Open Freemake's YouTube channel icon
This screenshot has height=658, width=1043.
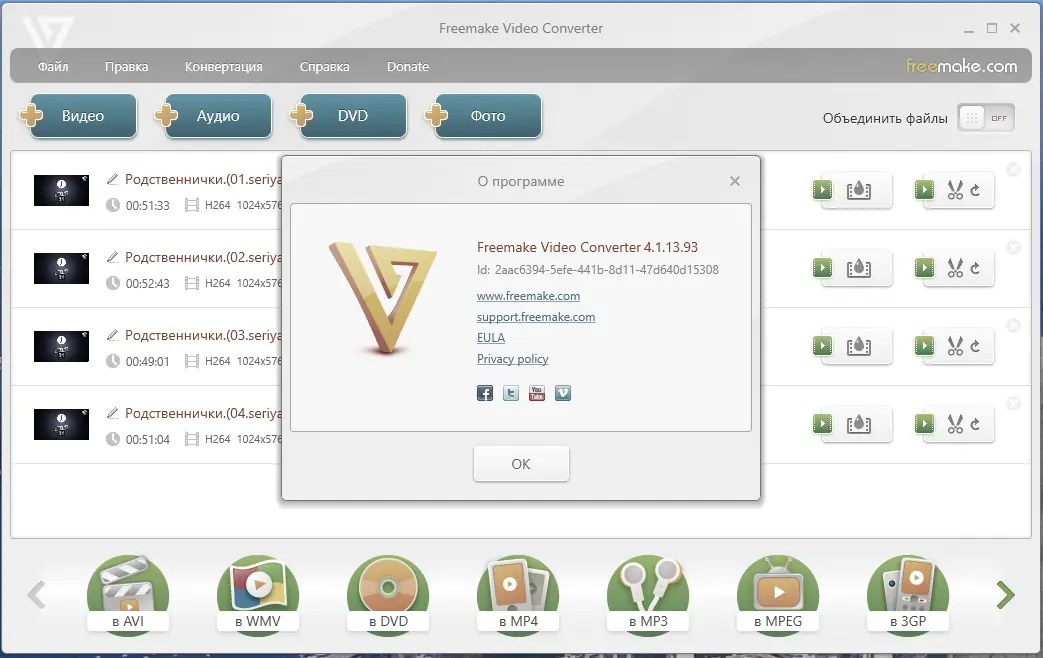[x=537, y=393]
